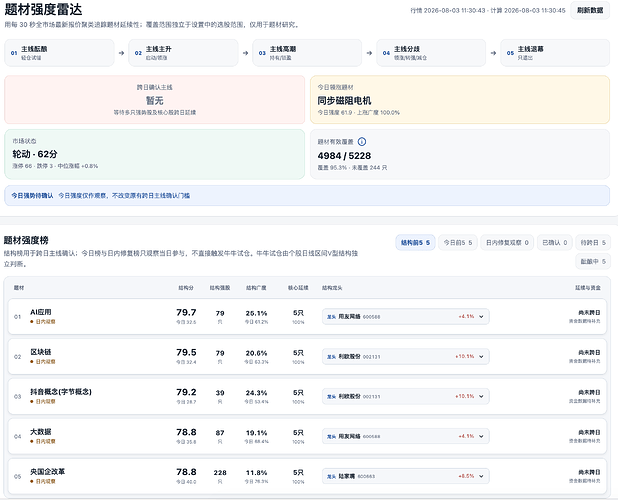
Task: Click the 市场状态 card 轮动 · 62分
Action: point(154,154)
